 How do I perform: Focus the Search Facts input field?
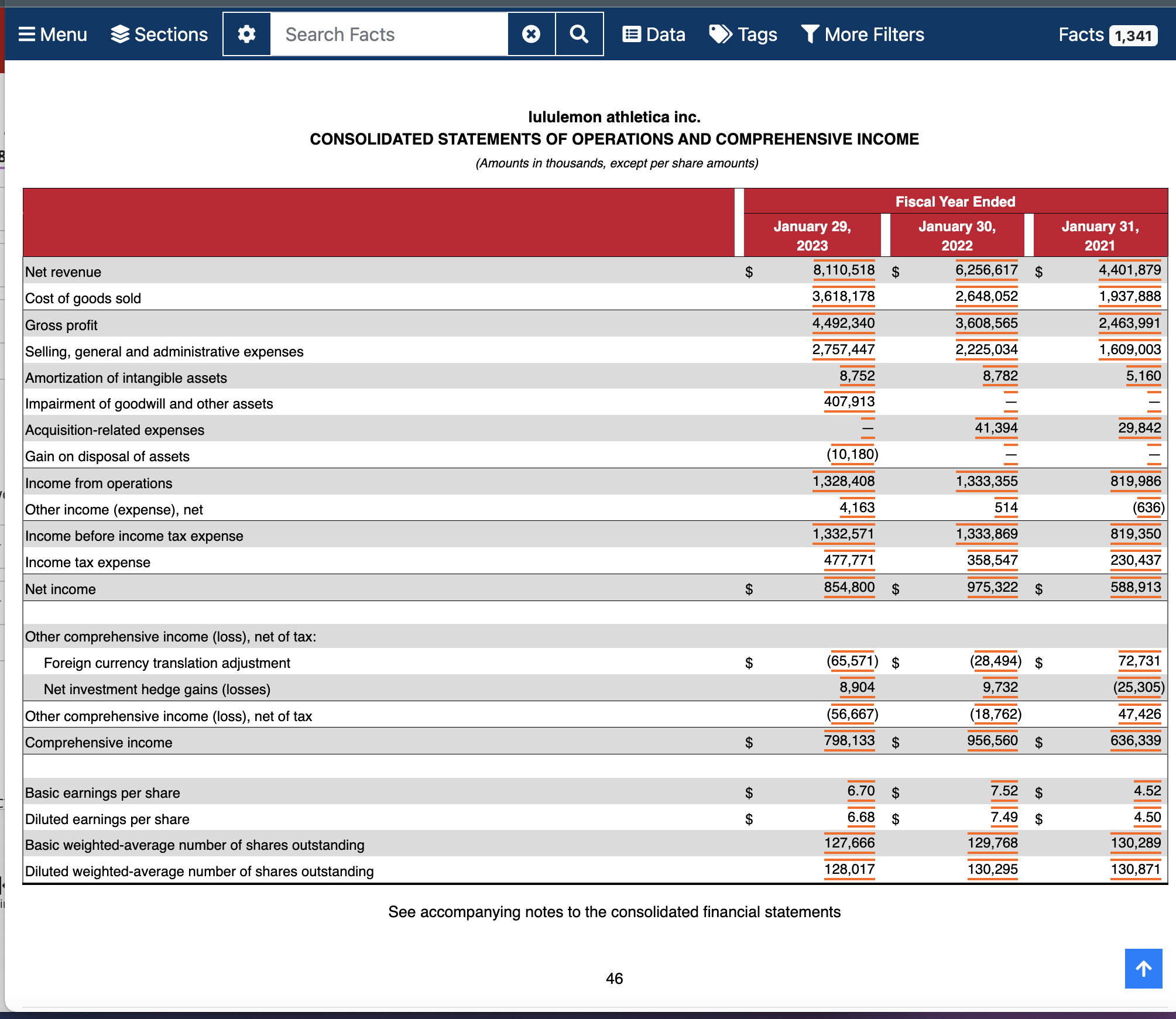point(389,35)
